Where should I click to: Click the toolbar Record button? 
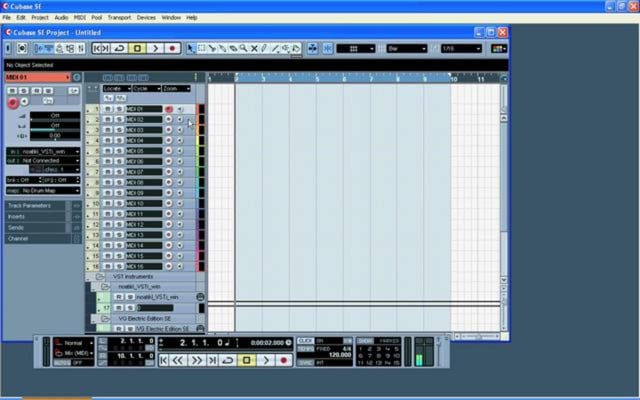pyautogui.click(x=172, y=49)
